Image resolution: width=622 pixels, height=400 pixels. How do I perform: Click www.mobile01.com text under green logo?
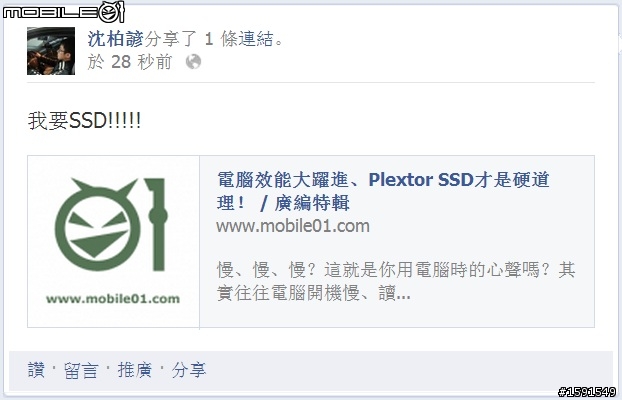(x=113, y=298)
